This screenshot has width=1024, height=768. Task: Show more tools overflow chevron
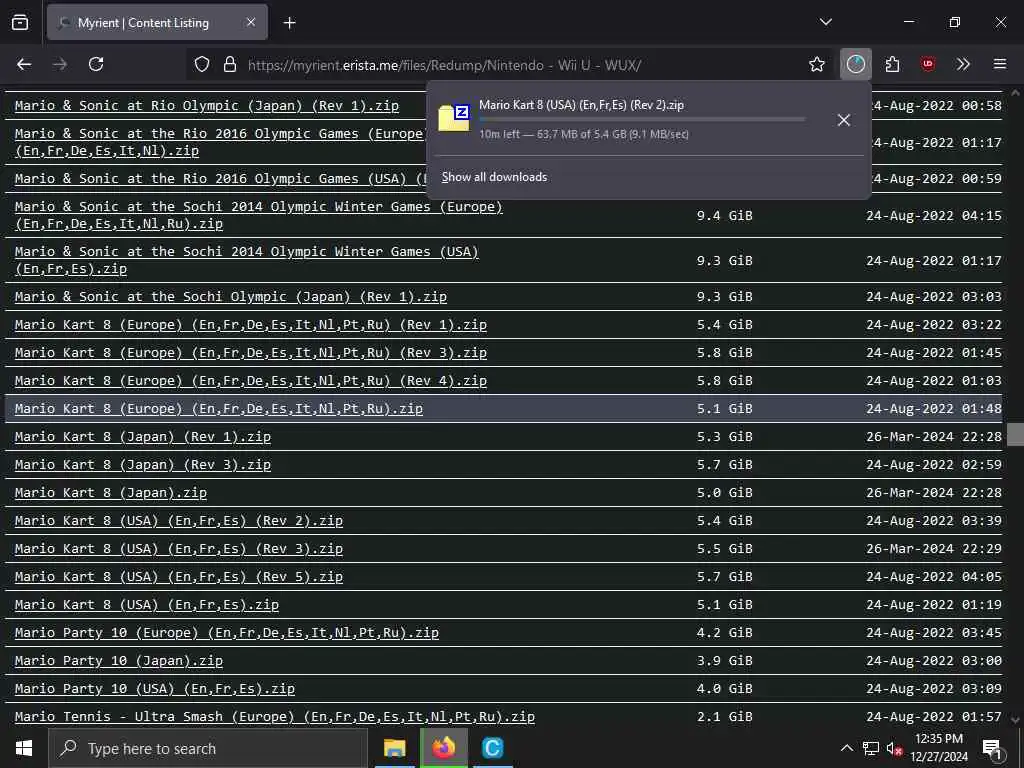(x=963, y=64)
